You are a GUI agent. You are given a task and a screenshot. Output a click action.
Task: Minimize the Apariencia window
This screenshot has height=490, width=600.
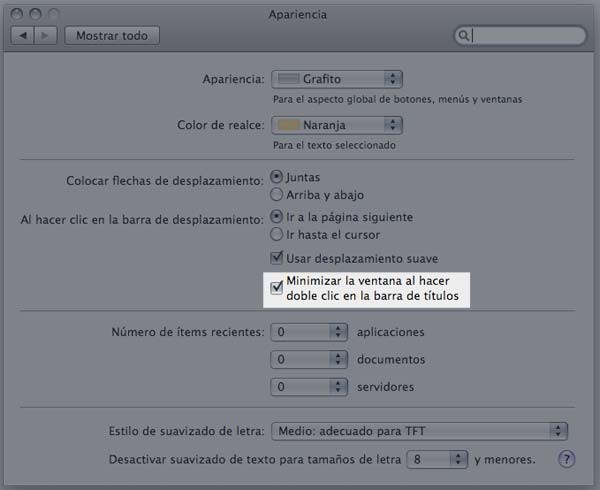coord(35,14)
